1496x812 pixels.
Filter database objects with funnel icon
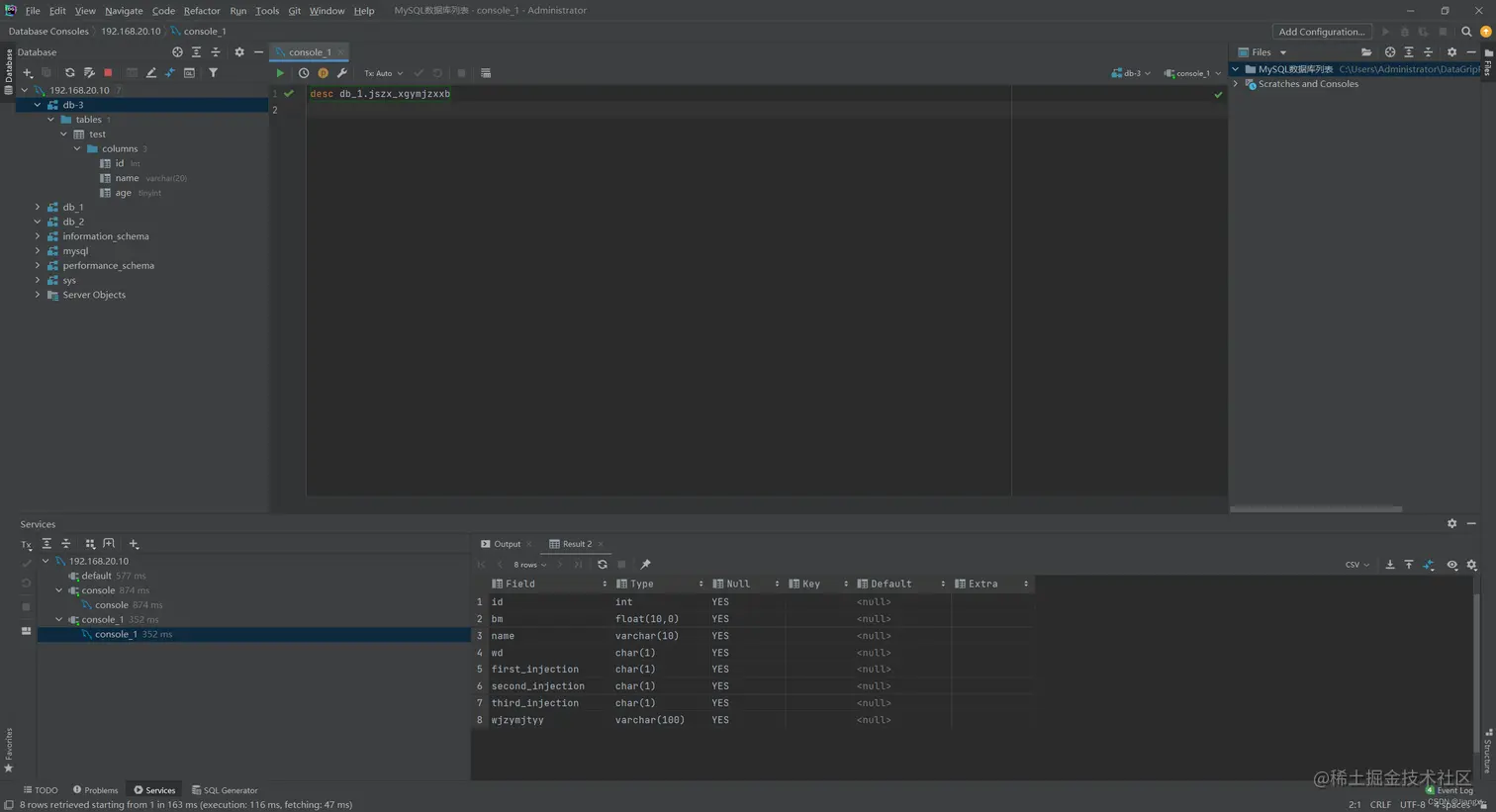tap(213, 73)
